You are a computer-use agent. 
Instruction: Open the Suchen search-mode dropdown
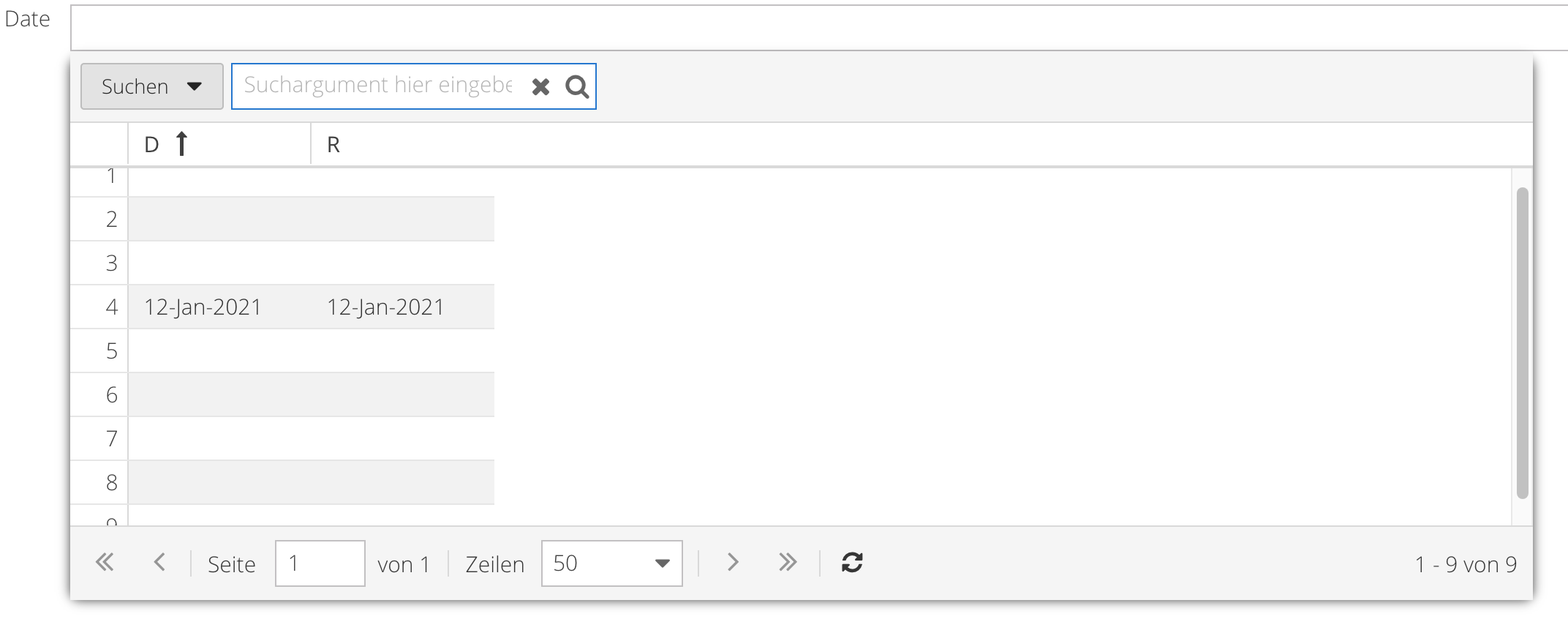click(x=151, y=86)
